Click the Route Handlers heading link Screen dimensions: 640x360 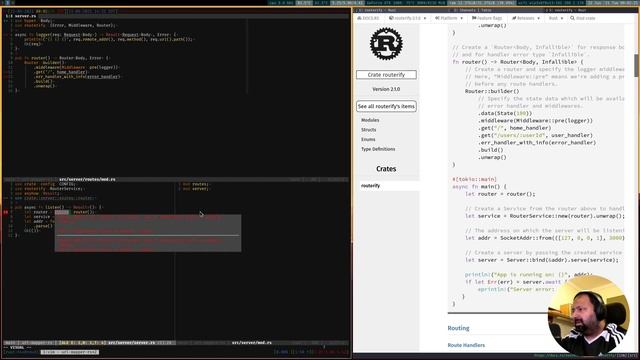pyautogui.click(x=466, y=345)
